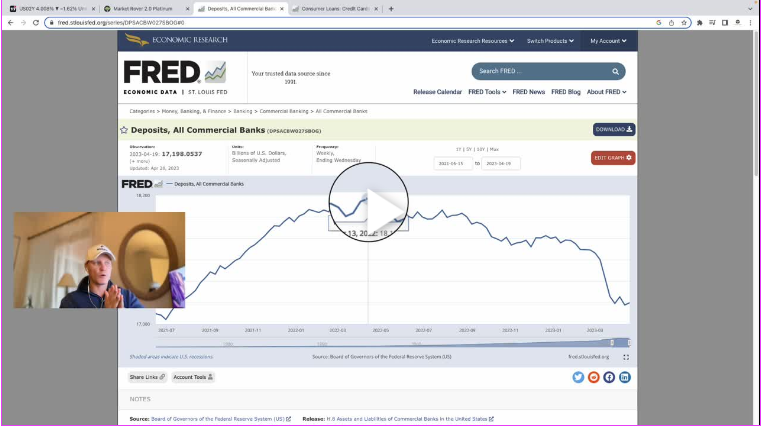This screenshot has height=426, width=761.
Task: Open the Chrome three-dot menu
Action: pyautogui.click(x=751, y=23)
